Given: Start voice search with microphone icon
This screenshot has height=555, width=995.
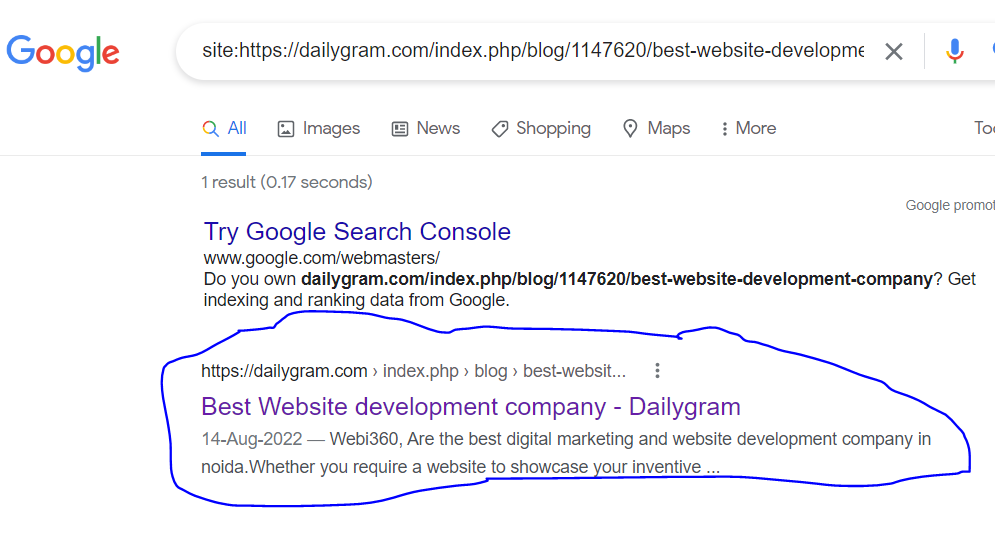Looking at the screenshot, I should click(x=954, y=51).
